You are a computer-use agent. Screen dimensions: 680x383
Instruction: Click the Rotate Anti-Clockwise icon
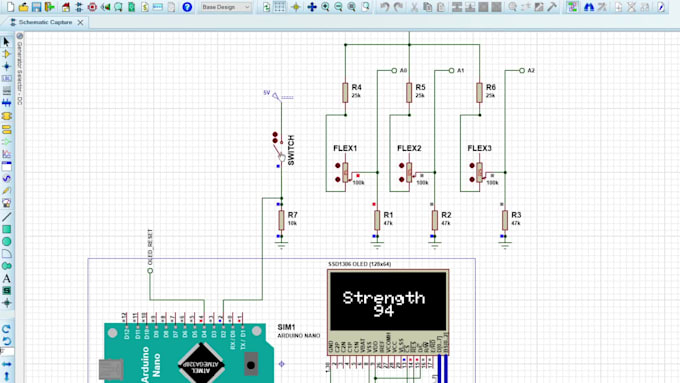[7, 341]
